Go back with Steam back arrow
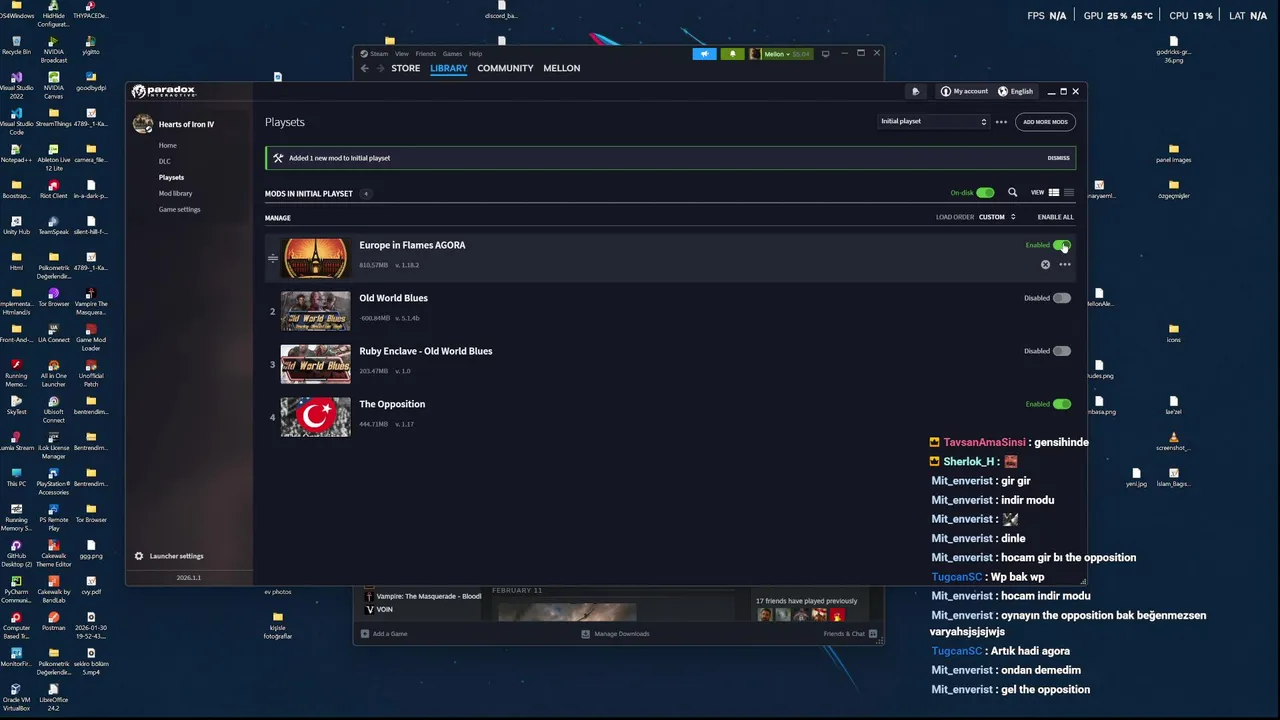This screenshot has width=1280, height=720. 365,68
